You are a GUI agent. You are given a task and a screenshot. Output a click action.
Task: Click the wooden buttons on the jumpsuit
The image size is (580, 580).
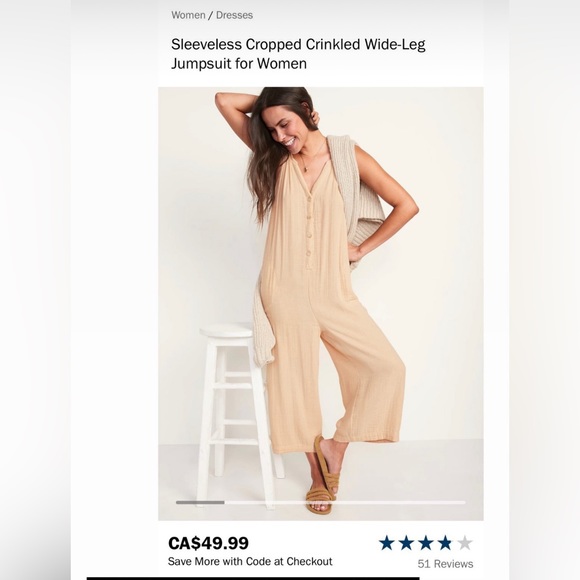coord(309,226)
